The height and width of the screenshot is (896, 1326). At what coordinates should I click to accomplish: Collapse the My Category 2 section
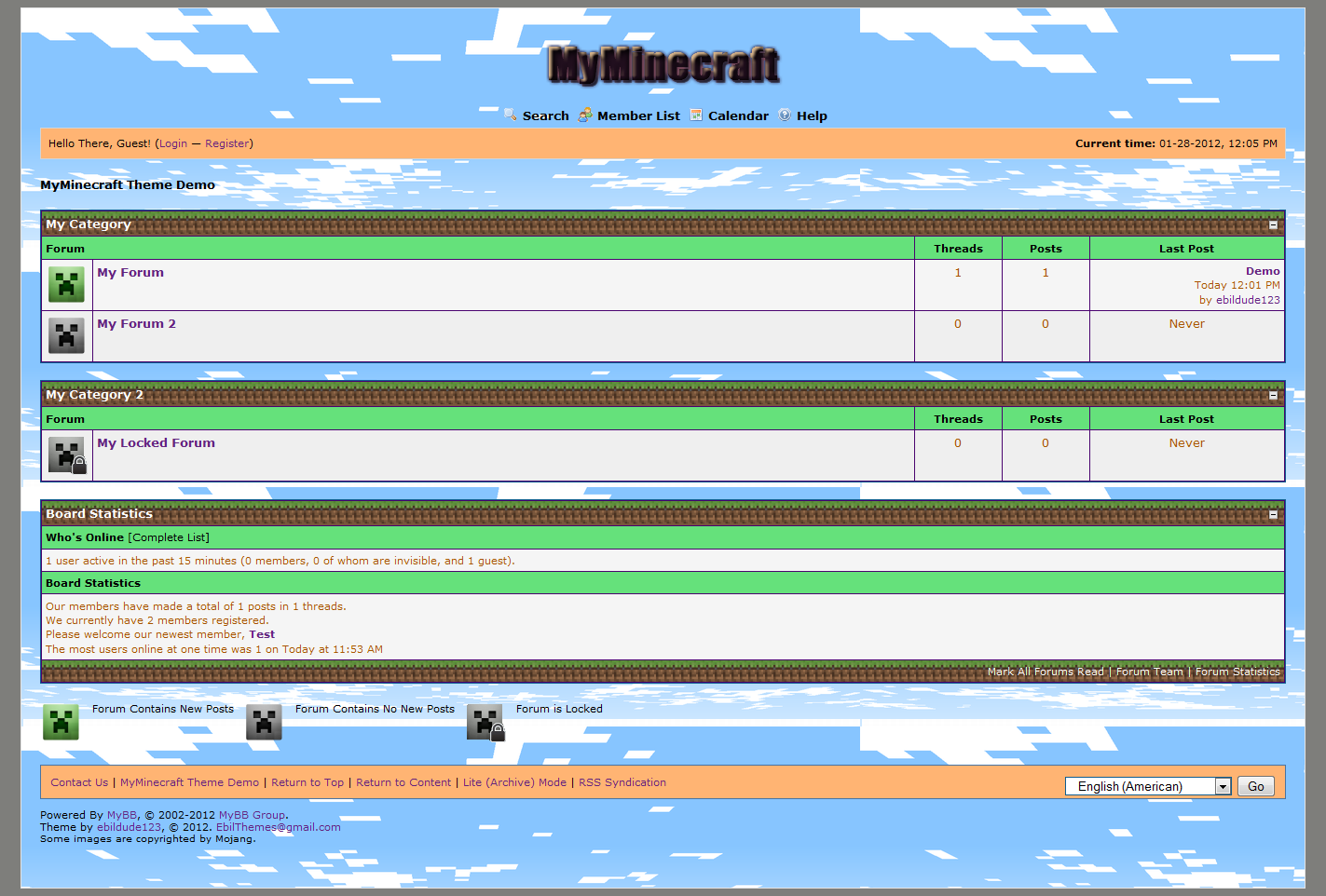click(x=1273, y=396)
